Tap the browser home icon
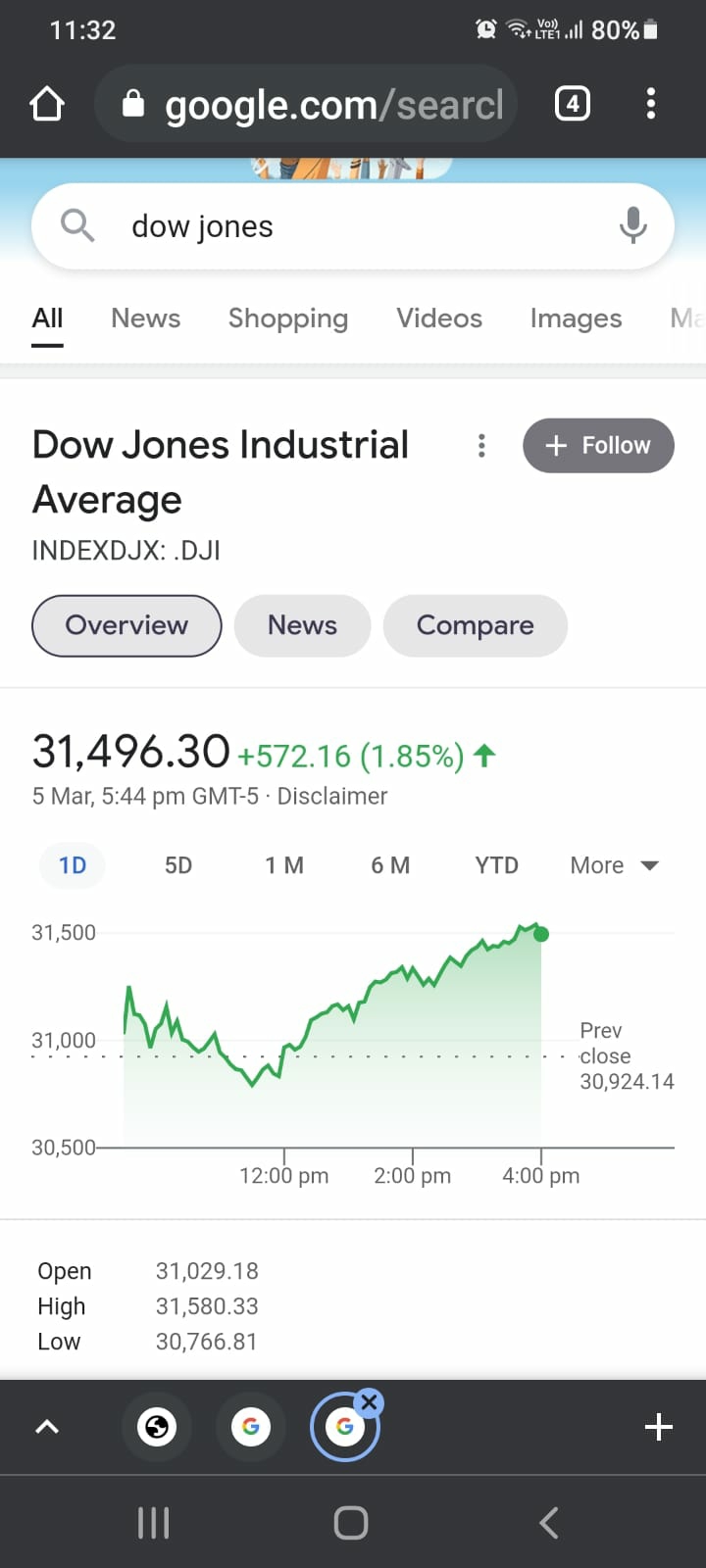This screenshot has height=1568, width=706. click(x=47, y=104)
